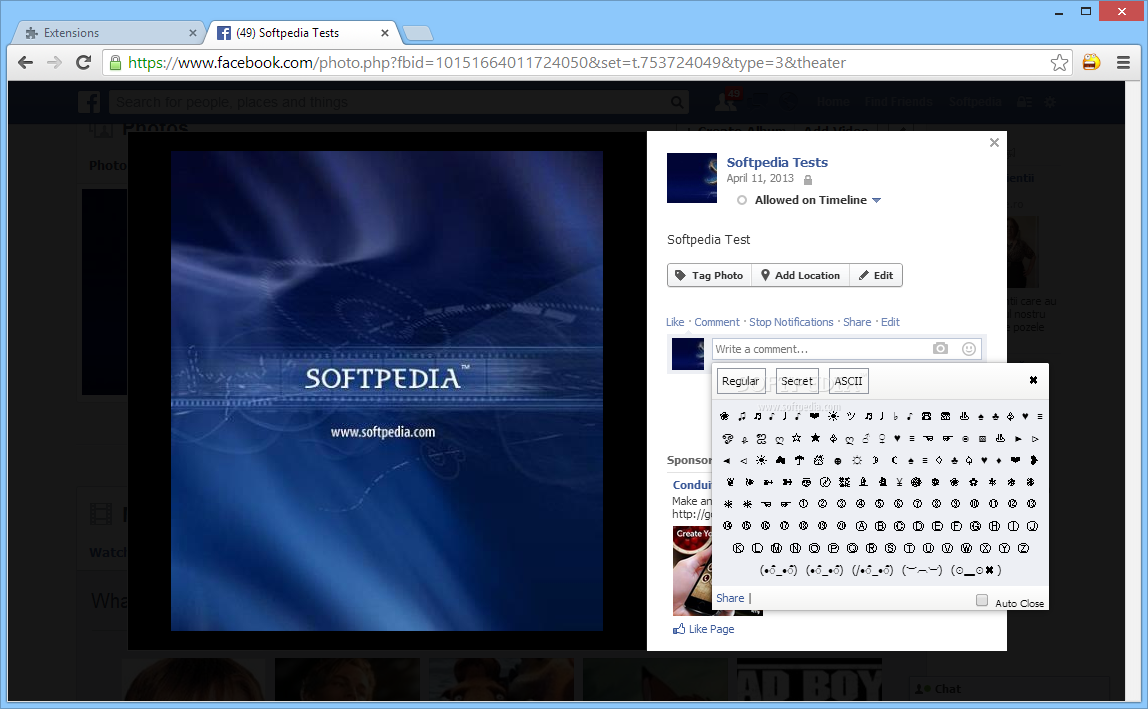Click the Share link in the emoticon panel
This screenshot has height=709, width=1148.
(730, 598)
